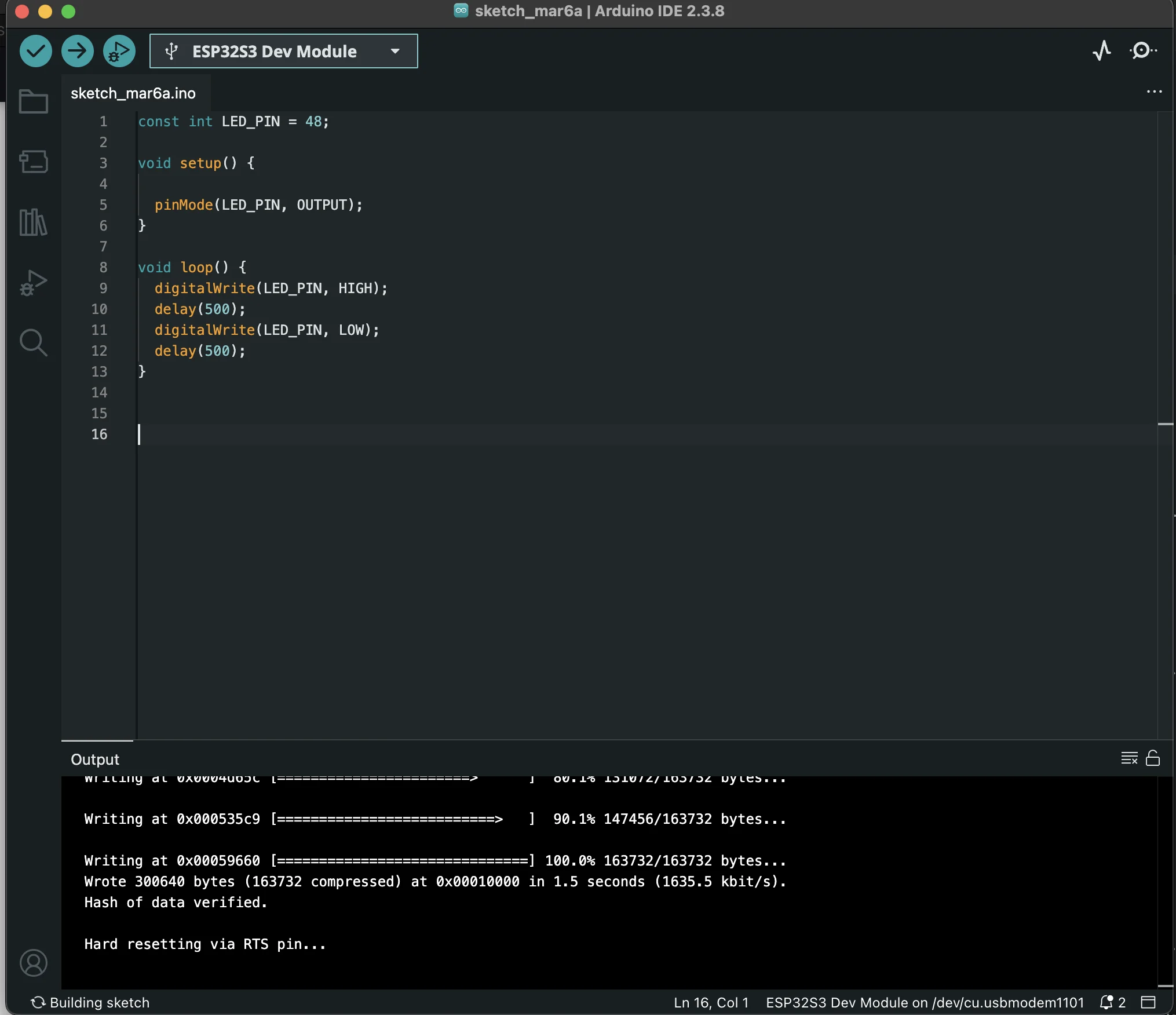Screen dimensions: 1176x1015
Task: Upload the sketch with arrow button
Action: (x=77, y=51)
